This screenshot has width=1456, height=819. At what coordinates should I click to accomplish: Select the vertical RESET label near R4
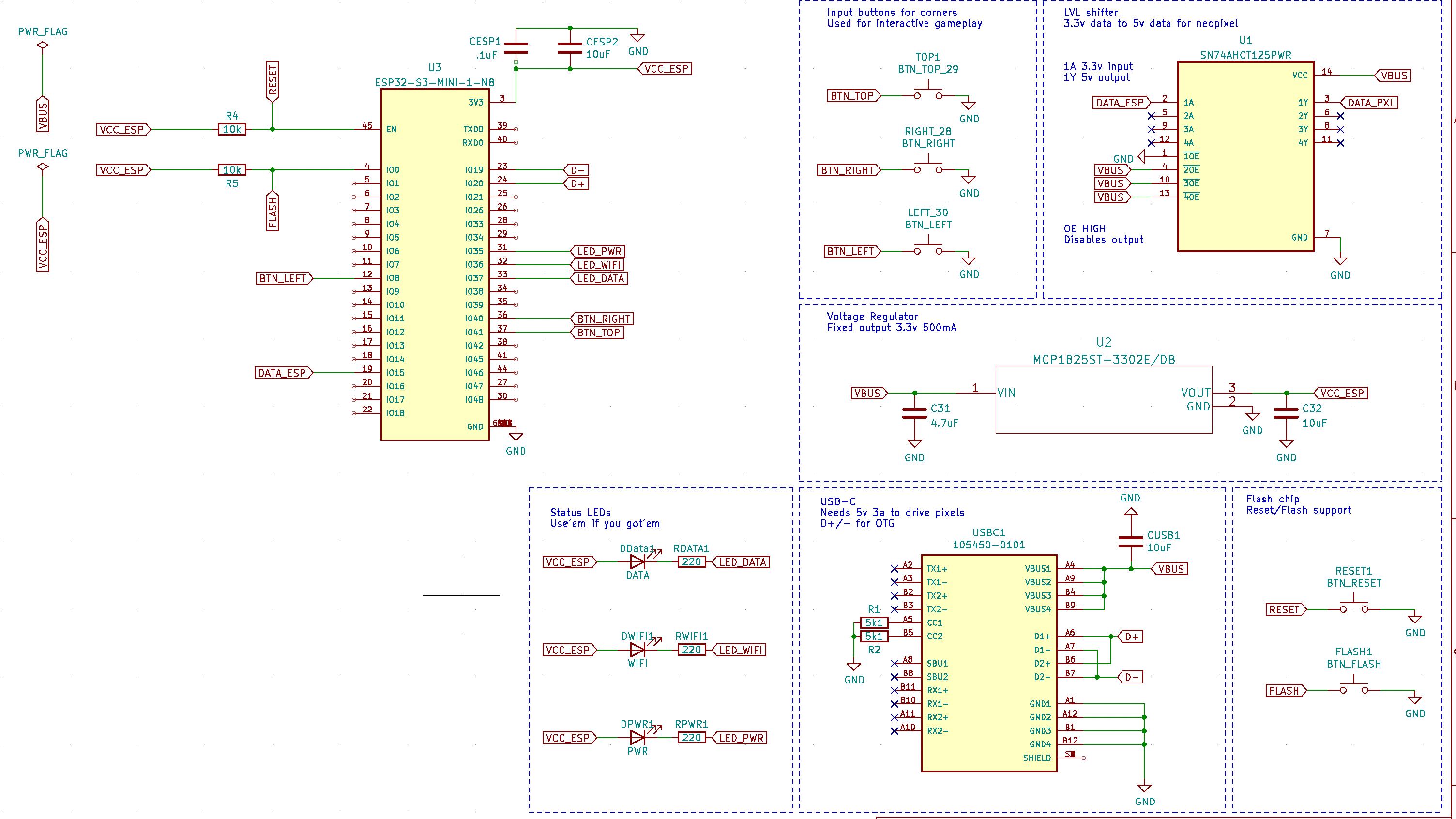pyautogui.click(x=273, y=82)
